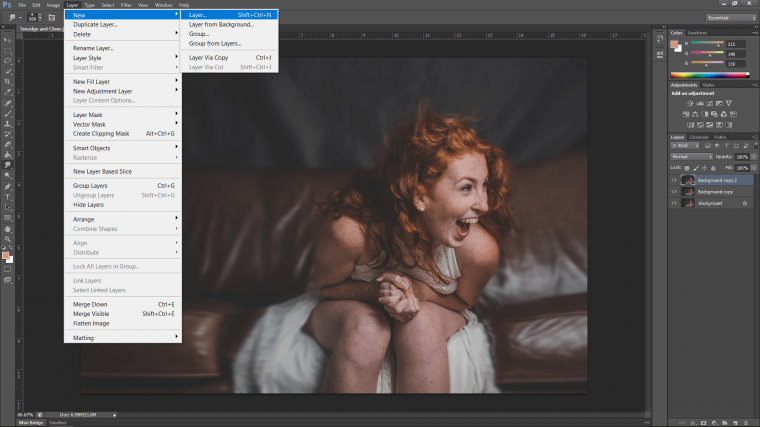
Task: Select the Horizontal Type tool
Action: point(7,197)
